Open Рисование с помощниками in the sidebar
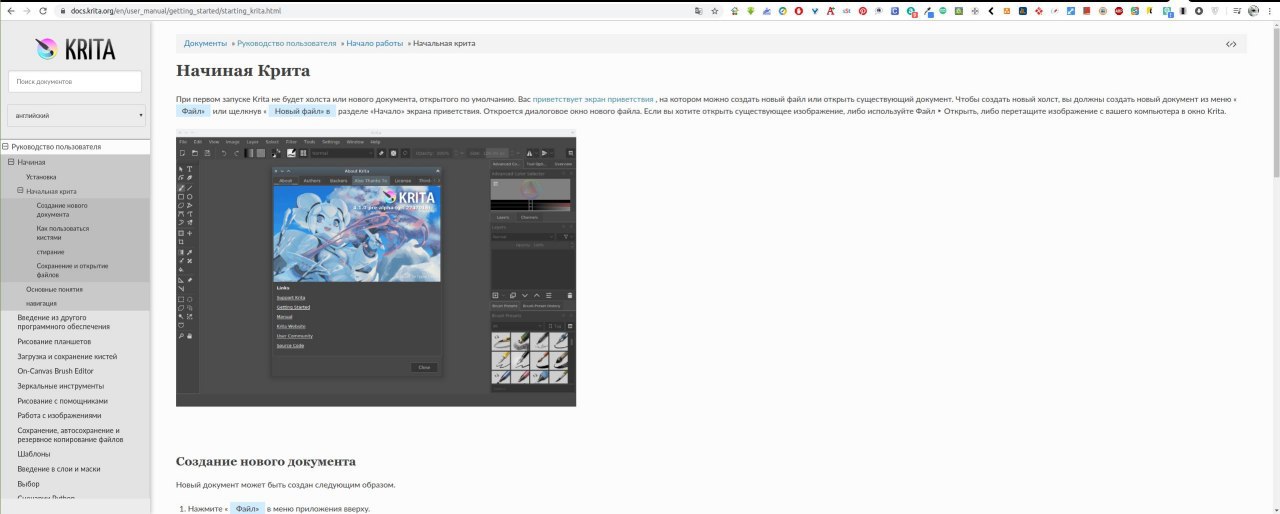The width and height of the screenshot is (1280, 514). point(62,400)
